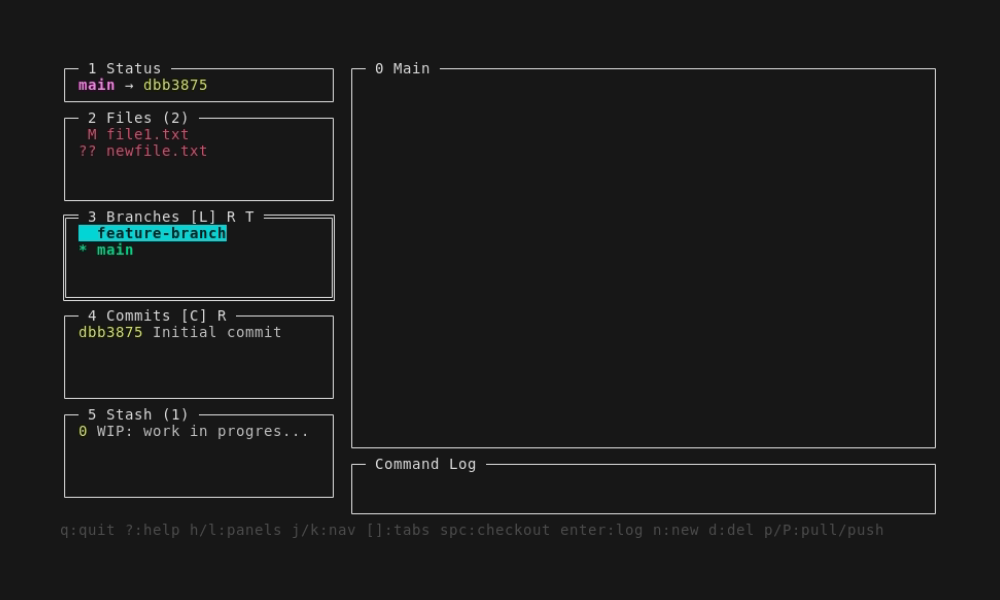
Task: Switch to the R tab in Branches panel
Action: pyautogui.click(x=231, y=217)
